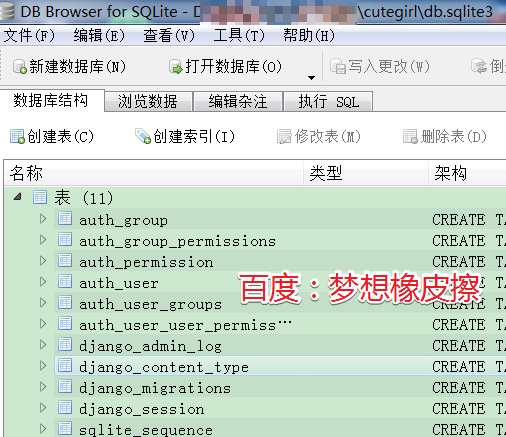506x437 pixels.
Task: Click the Tables (11) group icon
Action: (40, 197)
